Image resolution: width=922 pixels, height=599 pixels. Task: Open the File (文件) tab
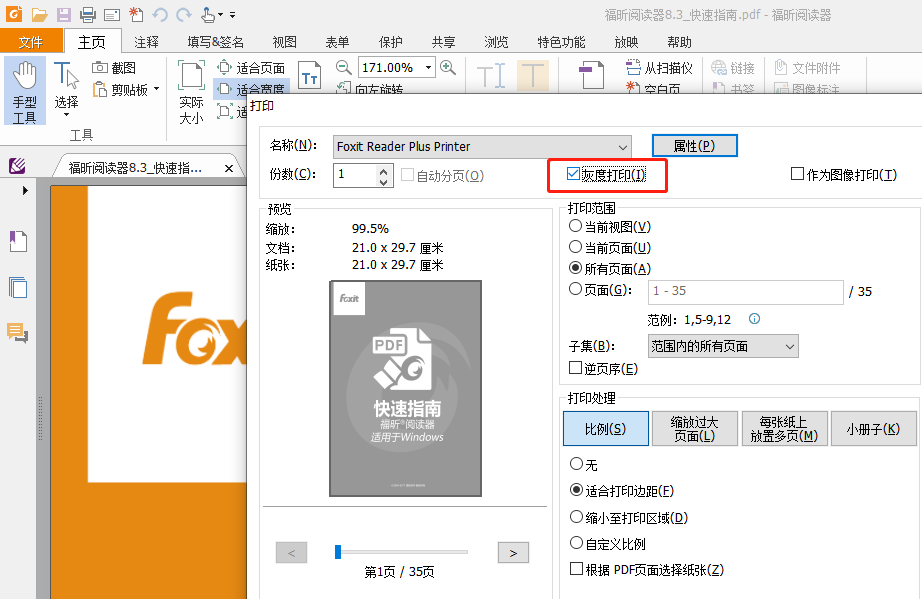[x=31, y=42]
